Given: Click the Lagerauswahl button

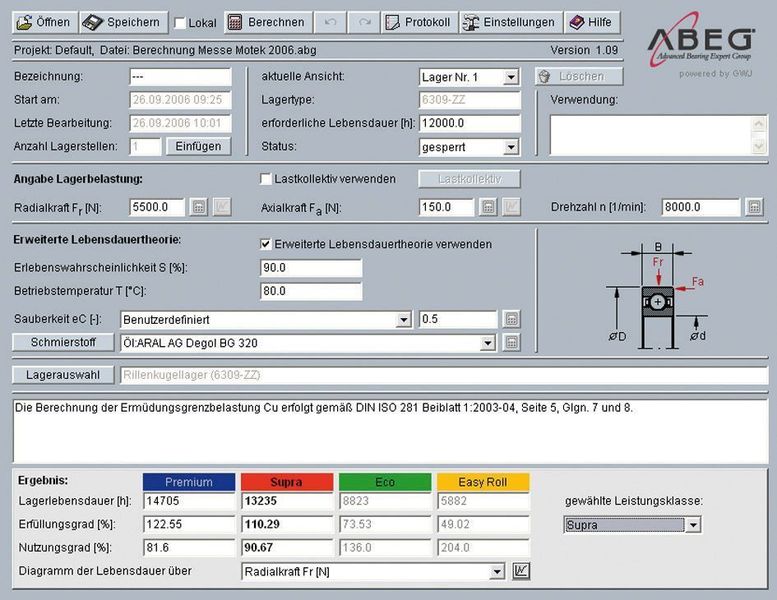Looking at the screenshot, I should click(x=63, y=375).
